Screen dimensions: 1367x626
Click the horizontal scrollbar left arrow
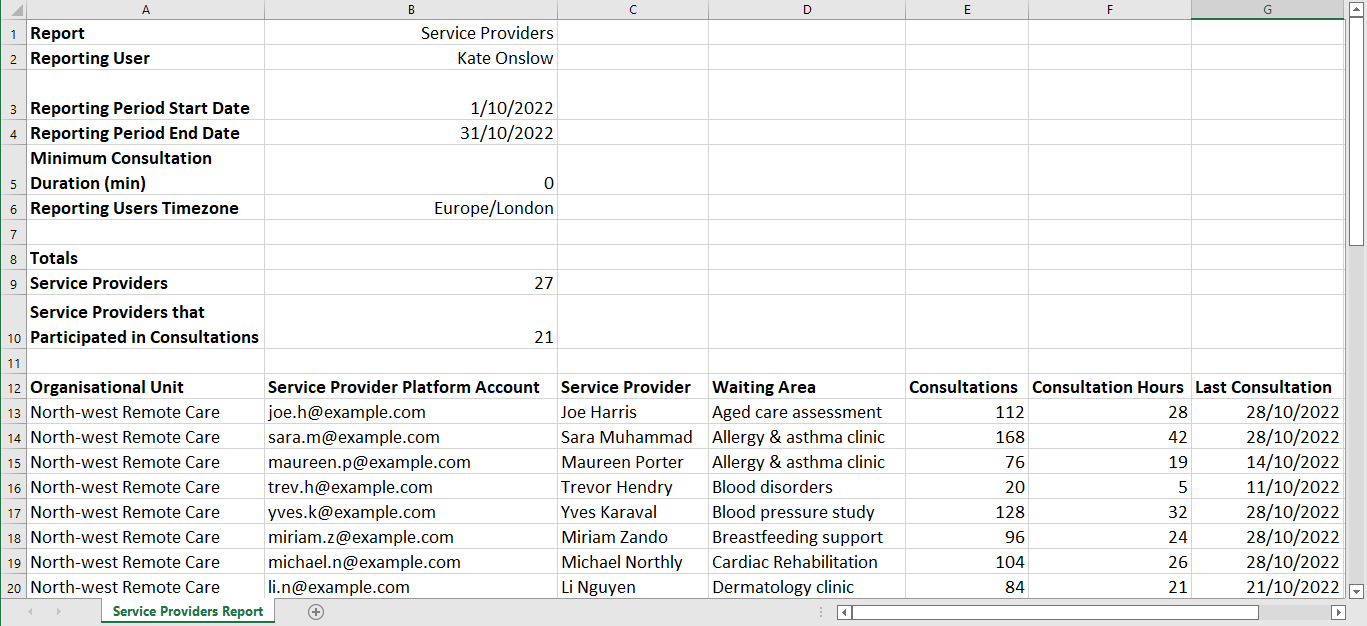point(843,612)
